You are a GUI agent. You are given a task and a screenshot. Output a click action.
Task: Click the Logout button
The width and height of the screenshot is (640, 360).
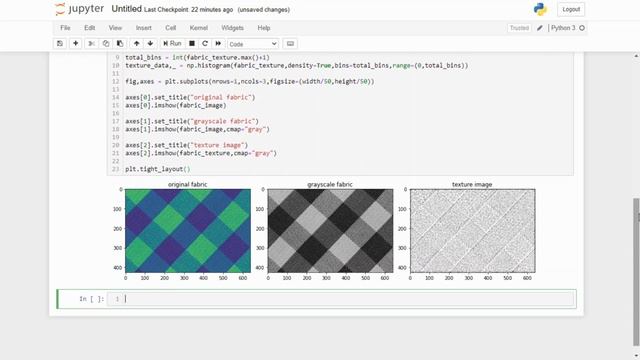[x=571, y=9]
